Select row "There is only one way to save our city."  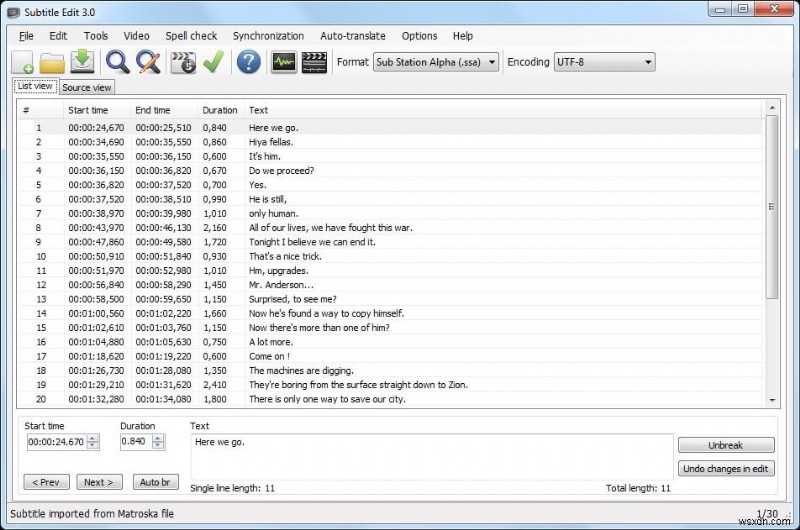point(390,399)
